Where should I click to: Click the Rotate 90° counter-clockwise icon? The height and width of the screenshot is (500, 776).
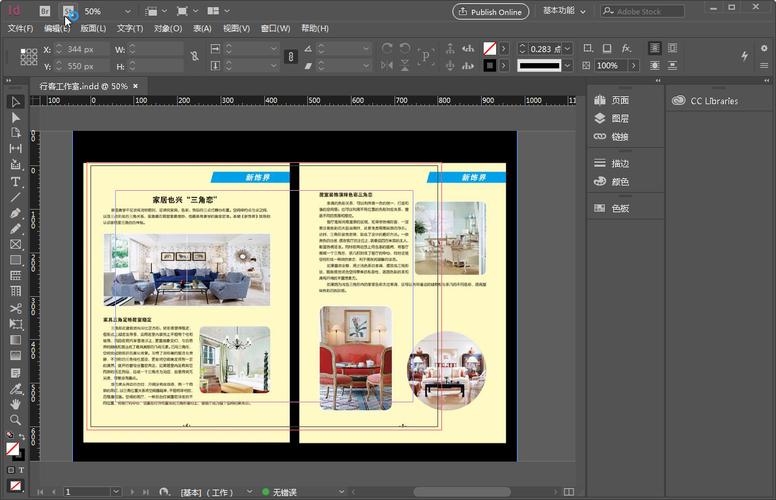tap(405, 48)
